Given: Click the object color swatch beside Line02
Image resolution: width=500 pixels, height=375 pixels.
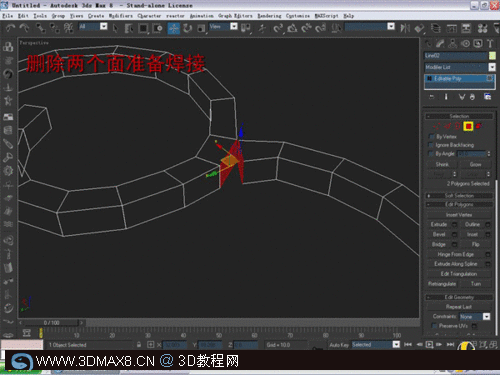Looking at the screenshot, I should coord(492,56).
